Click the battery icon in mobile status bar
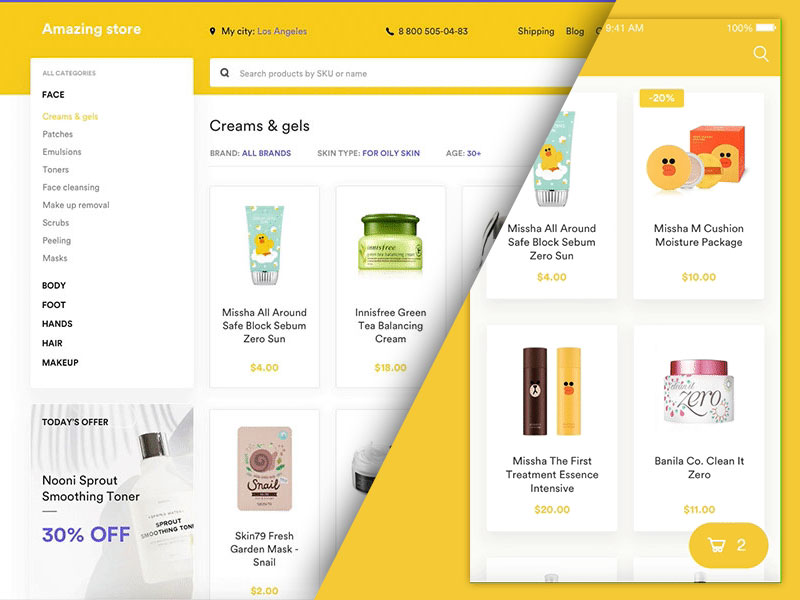 [x=766, y=28]
